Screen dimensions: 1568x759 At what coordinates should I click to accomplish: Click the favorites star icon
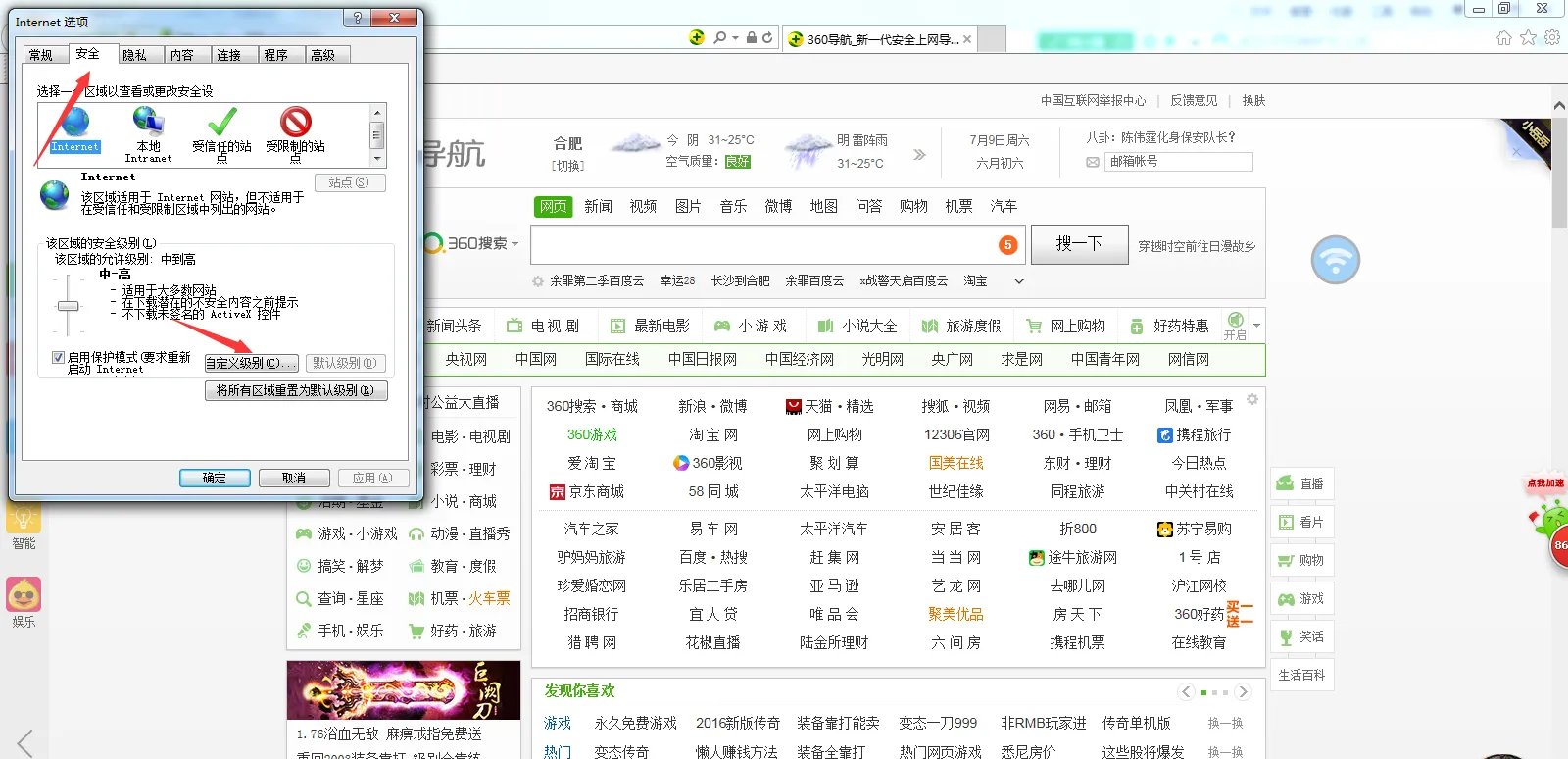pyautogui.click(x=1528, y=37)
